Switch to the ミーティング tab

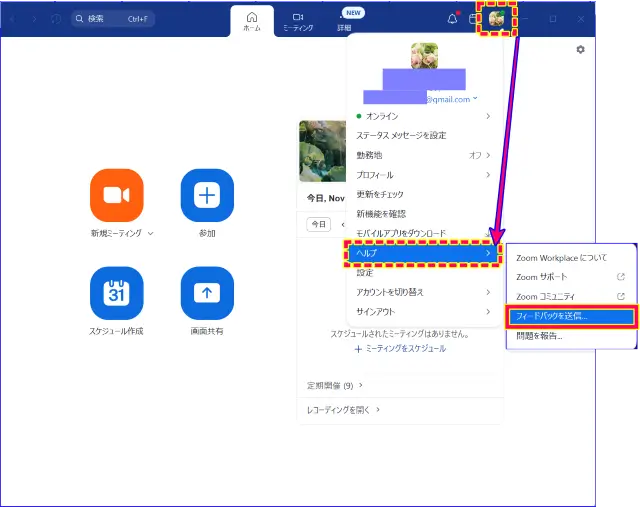click(x=298, y=21)
